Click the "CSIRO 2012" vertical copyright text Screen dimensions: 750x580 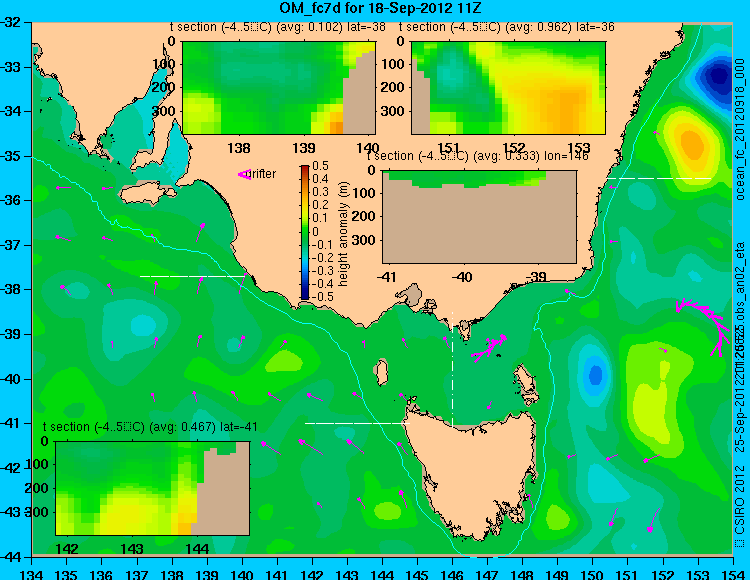[x=739, y=500]
